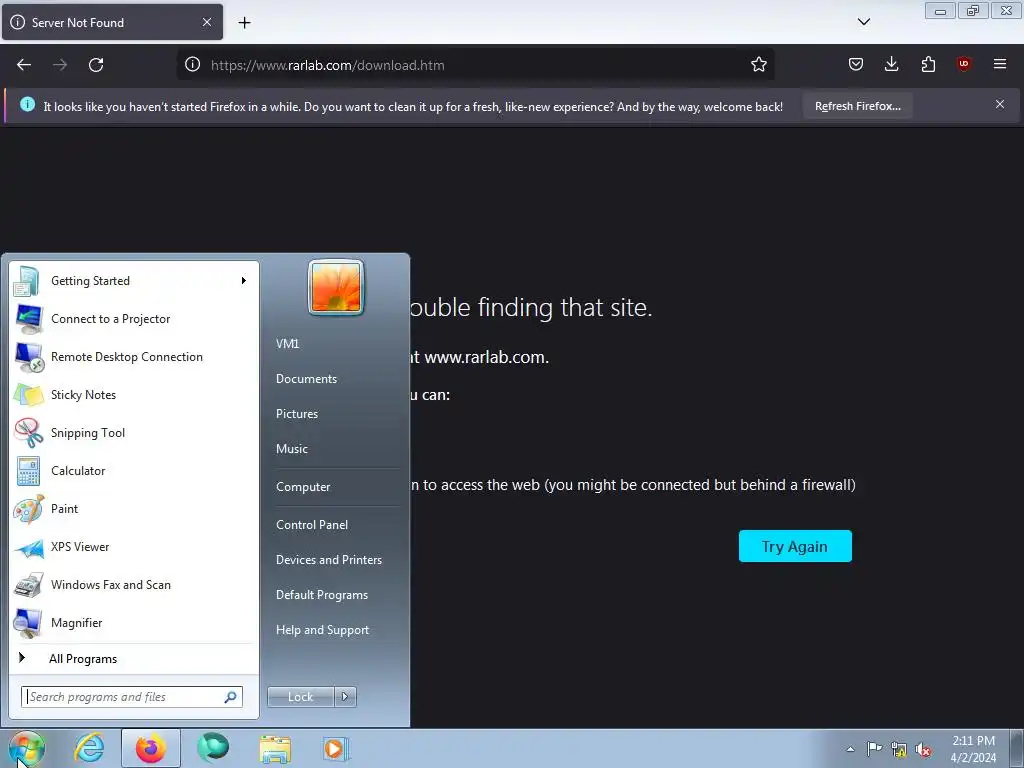Open Help and Support
The image size is (1024, 768).
pos(323,630)
